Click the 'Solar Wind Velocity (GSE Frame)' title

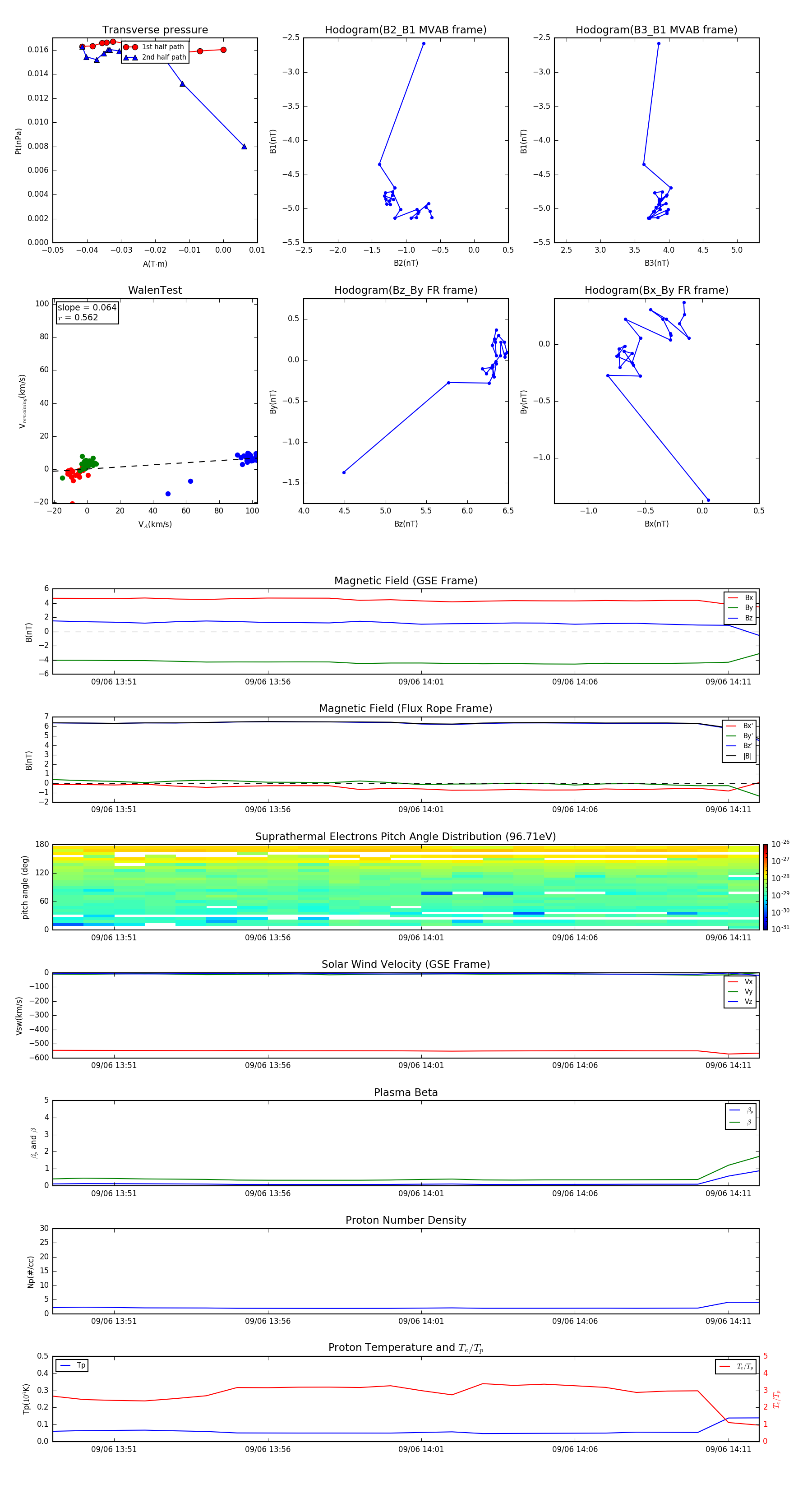(x=406, y=965)
